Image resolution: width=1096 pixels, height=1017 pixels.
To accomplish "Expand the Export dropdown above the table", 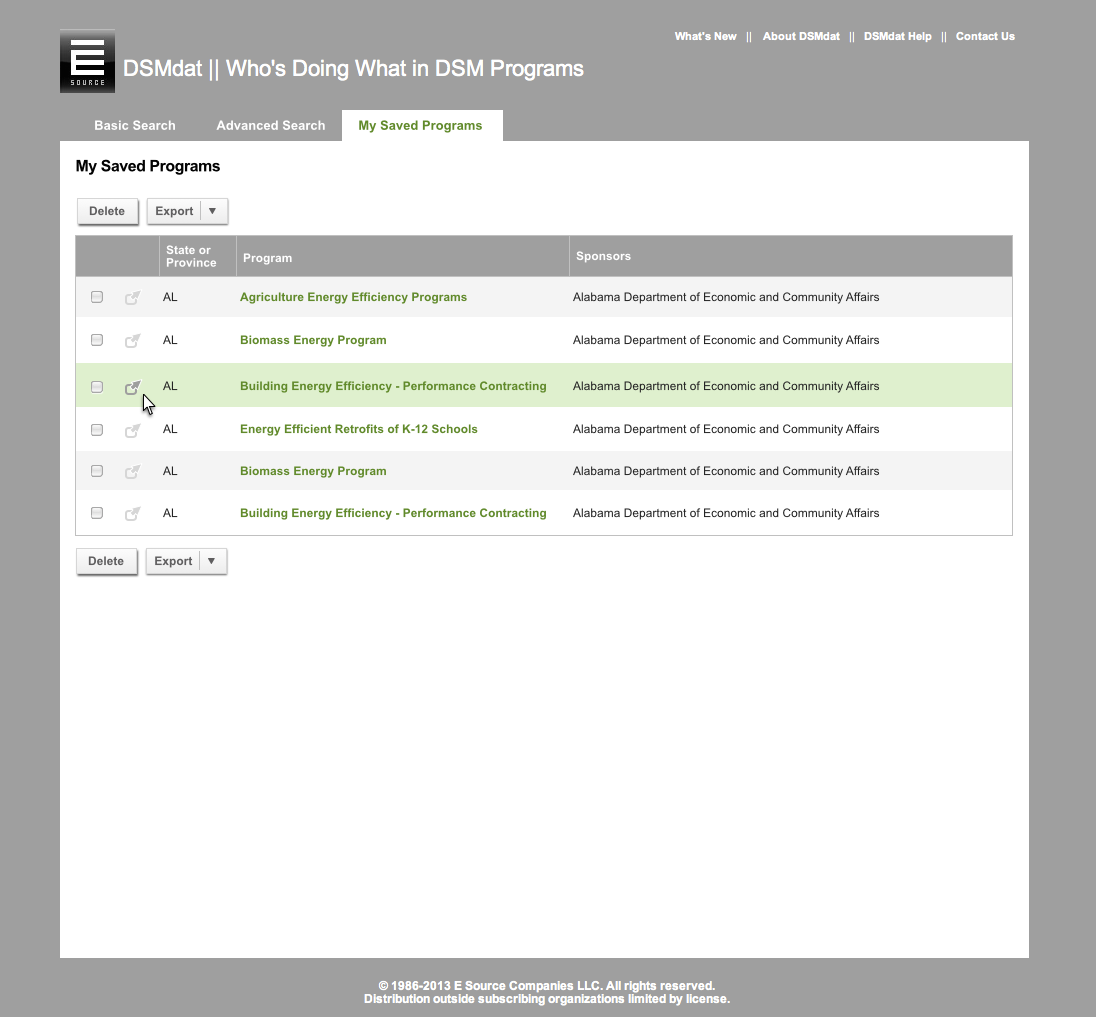I will coord(213,211).
